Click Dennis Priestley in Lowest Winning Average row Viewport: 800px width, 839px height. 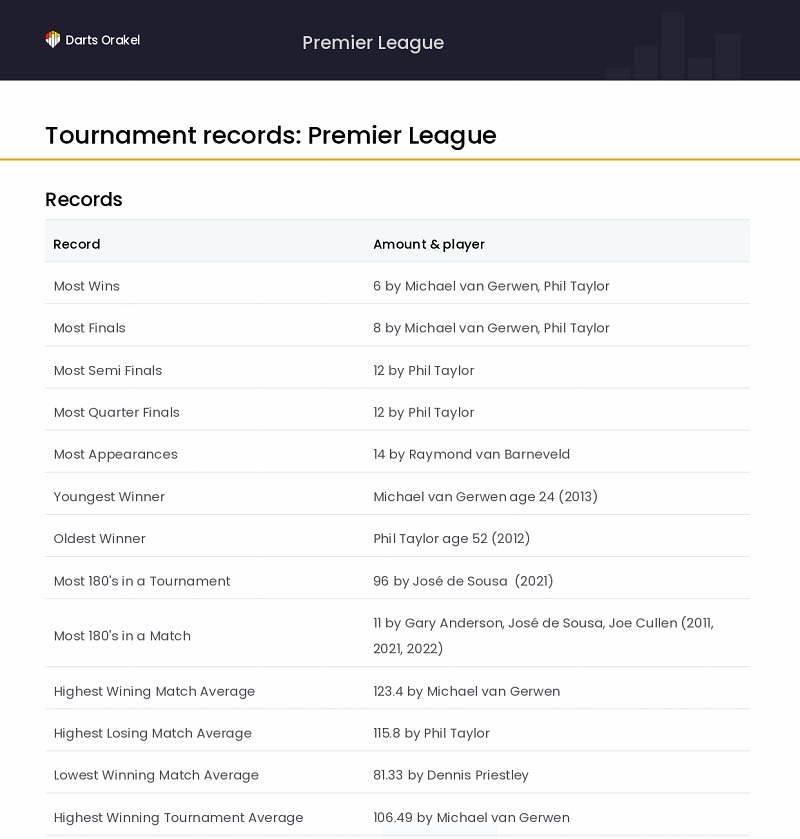pos(477,775)
